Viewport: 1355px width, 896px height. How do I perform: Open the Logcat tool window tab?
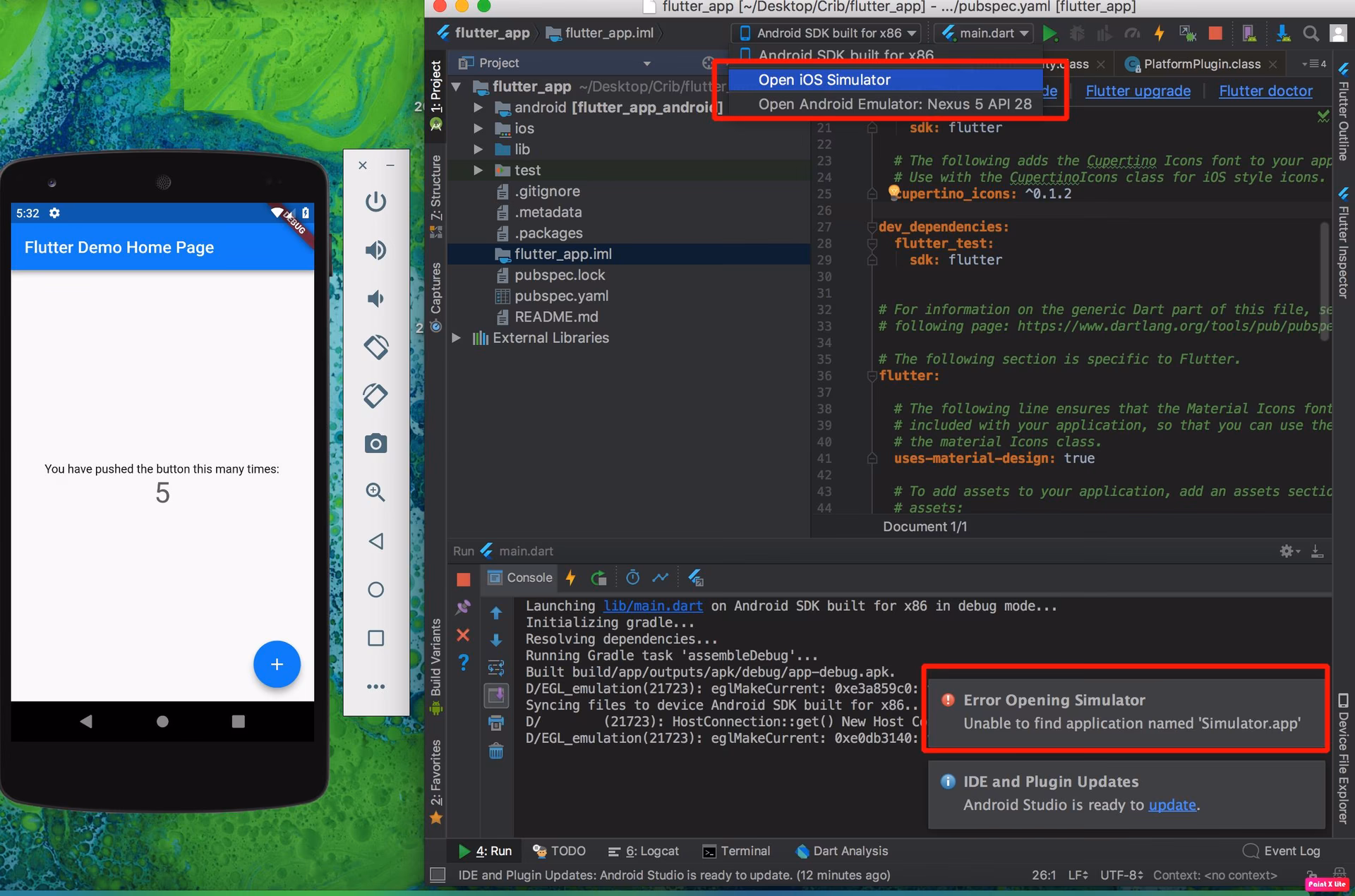[643, 851]
